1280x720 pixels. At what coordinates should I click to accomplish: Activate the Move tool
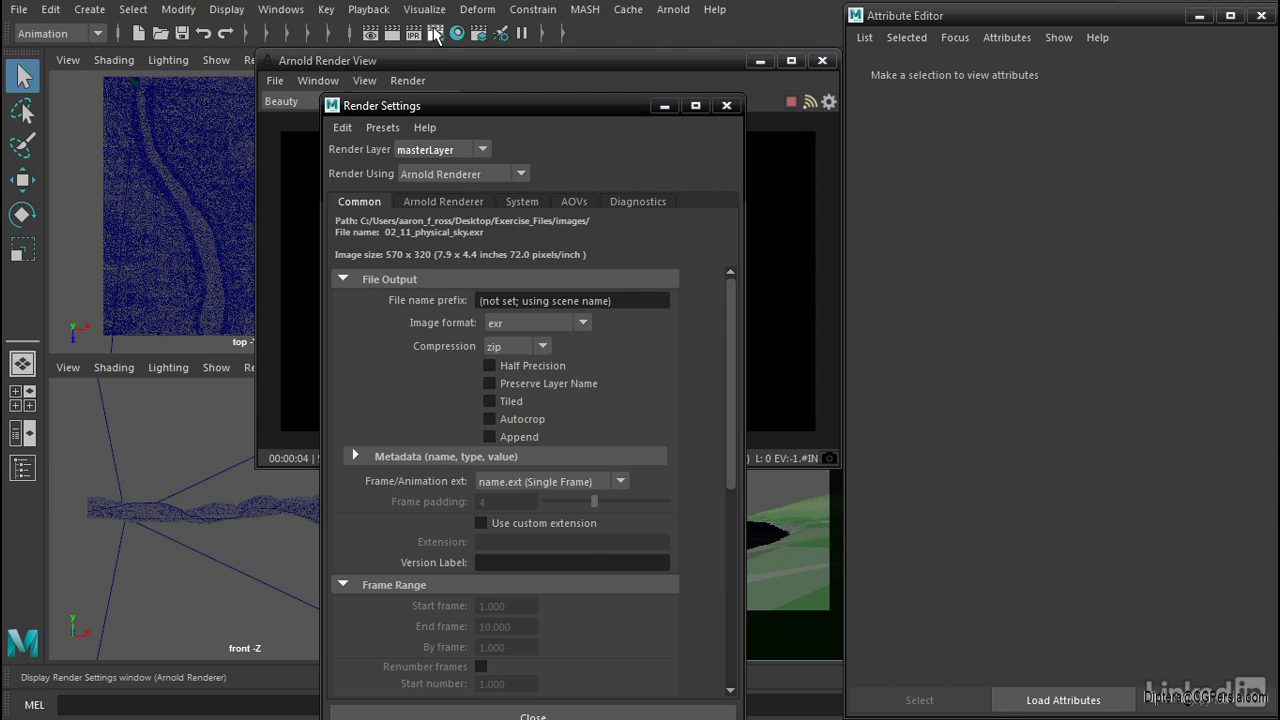[x=23, y=180]
